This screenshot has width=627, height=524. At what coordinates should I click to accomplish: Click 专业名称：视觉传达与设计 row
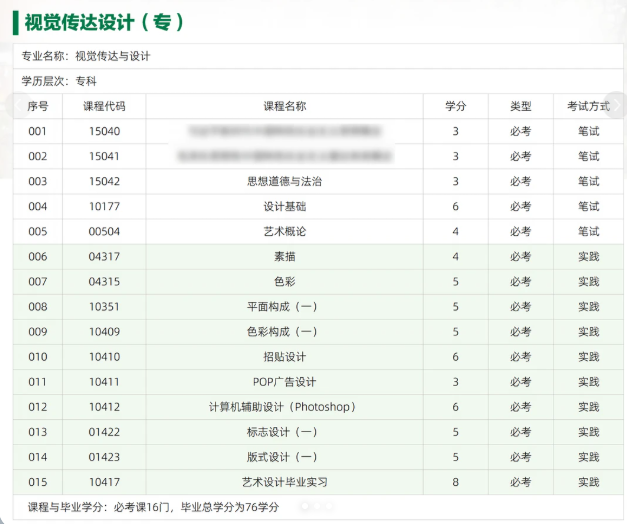[x=318, y=56]
